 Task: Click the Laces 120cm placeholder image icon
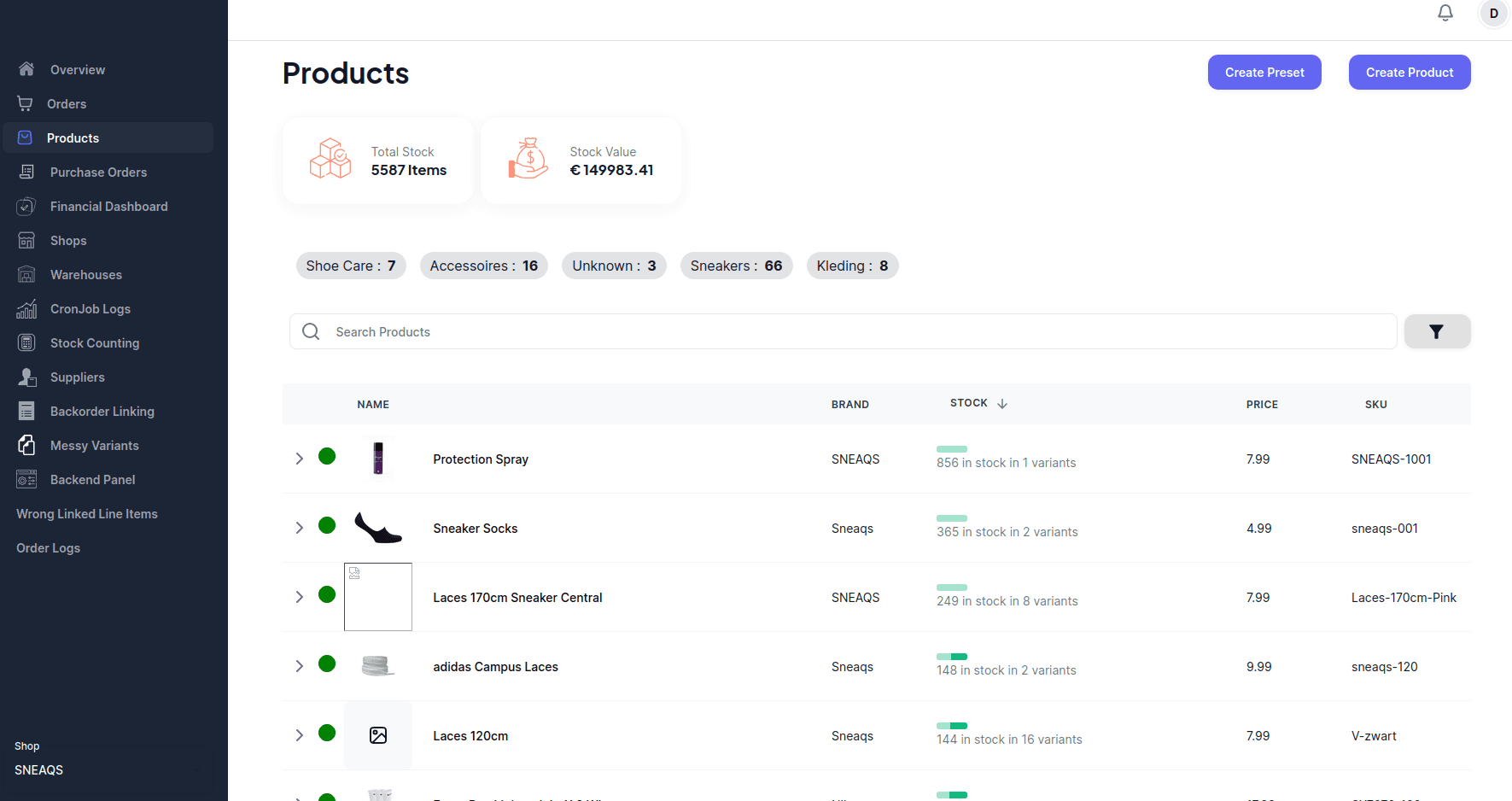[378, 735]
